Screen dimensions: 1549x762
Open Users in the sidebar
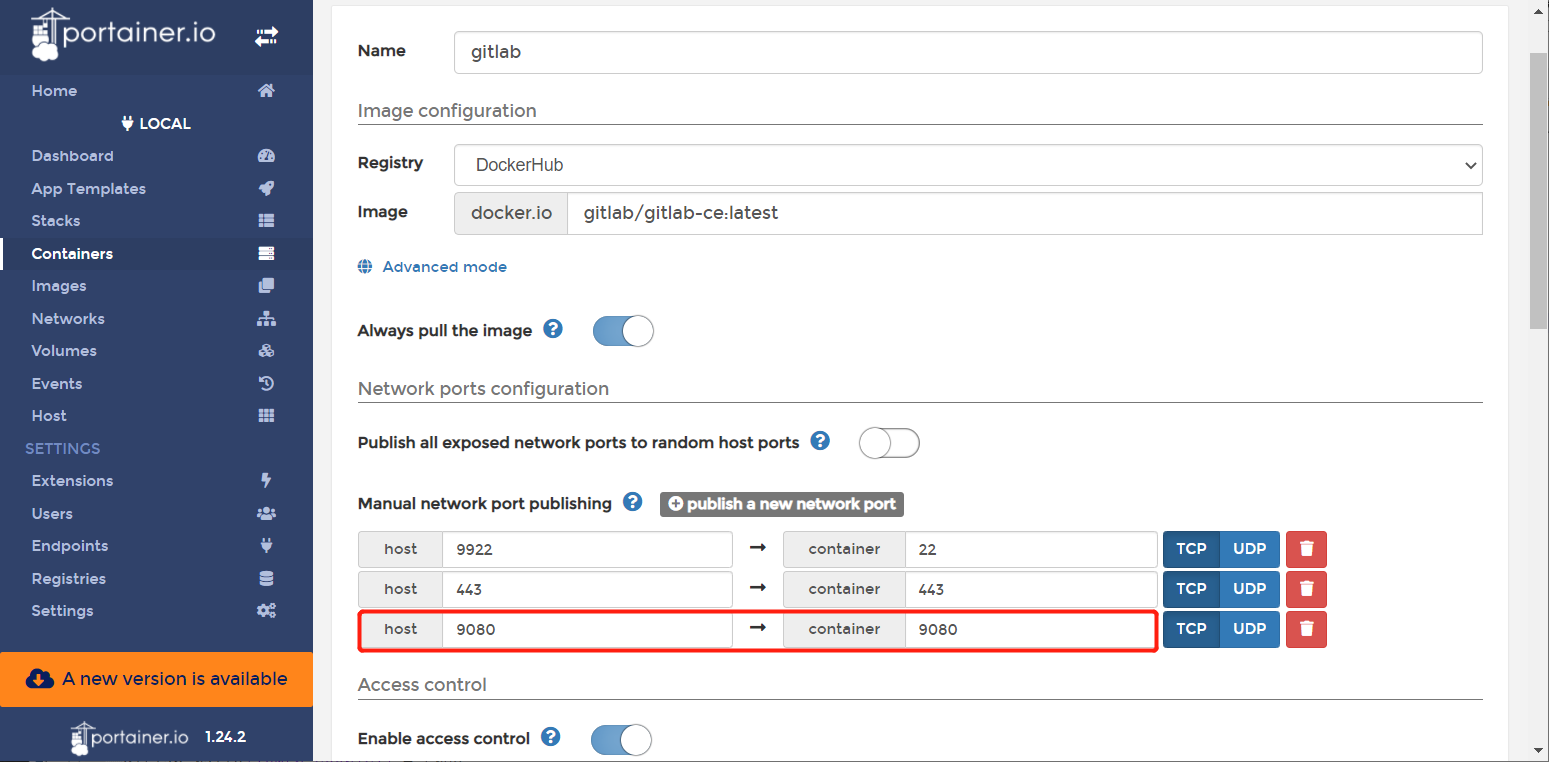(52, 514)
